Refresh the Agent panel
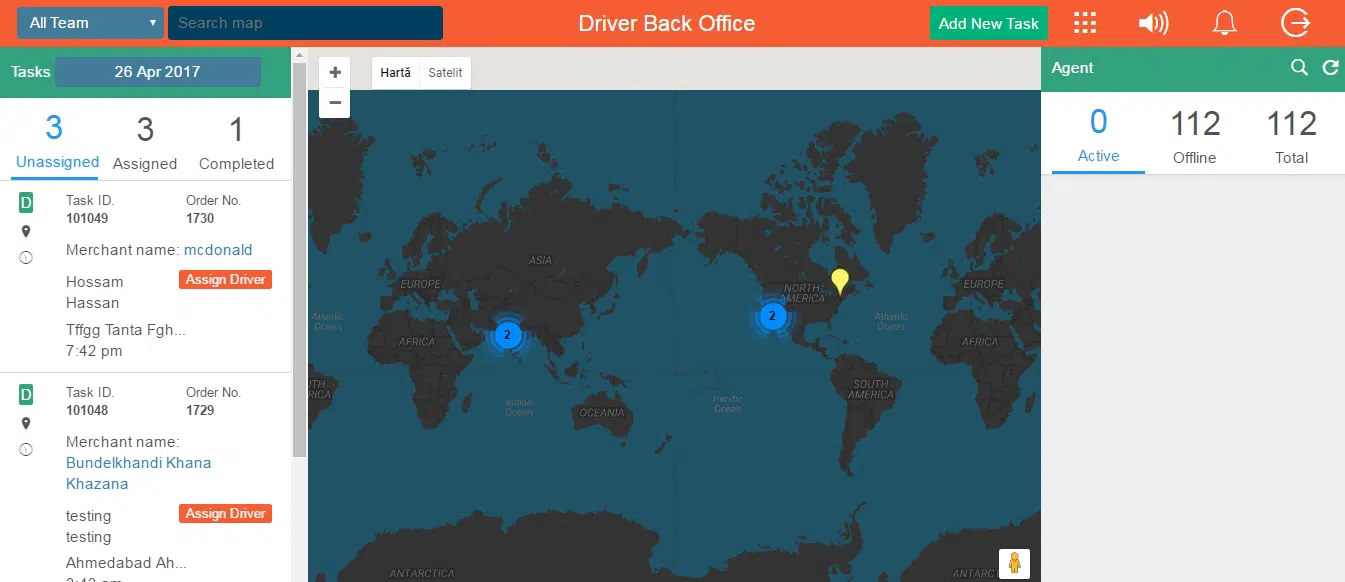Viewport: 1345px width, 582px height. pyautogui.click(x=1330, y=67)
